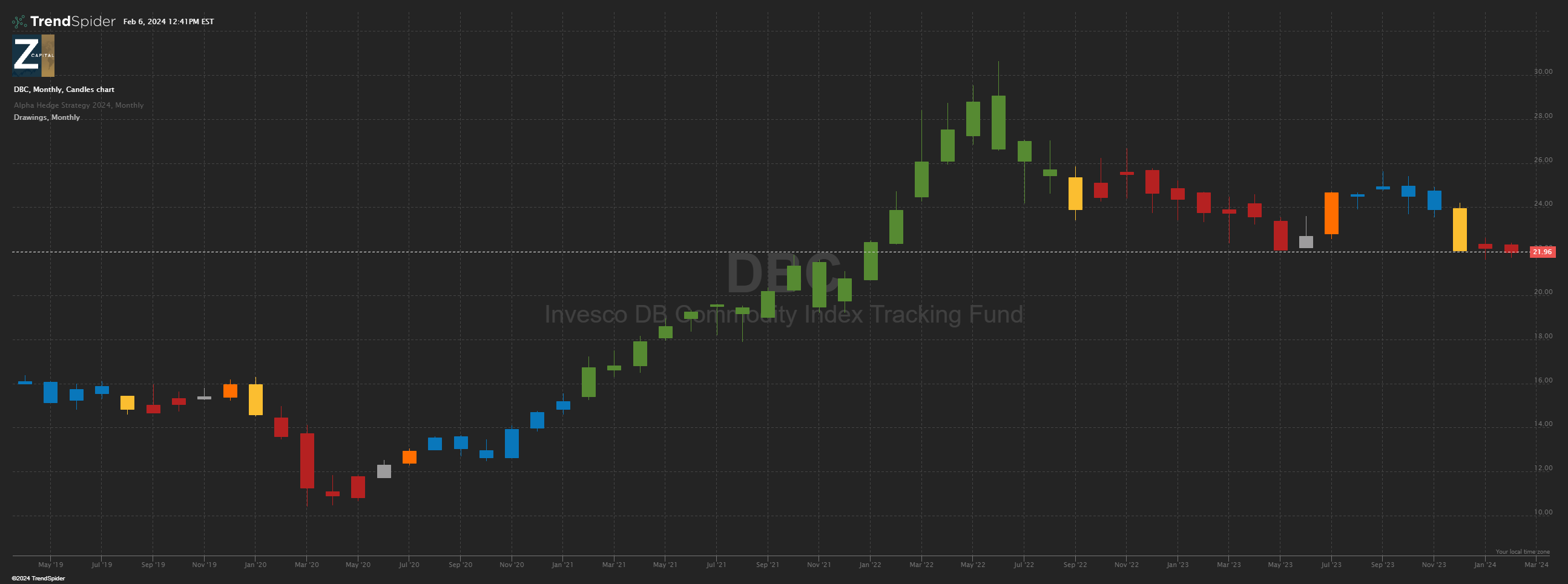Click the yellow September 2022 candle
Viewport: 1568px width, 584px height.
pyautogui.click(x=1076, y=194)
